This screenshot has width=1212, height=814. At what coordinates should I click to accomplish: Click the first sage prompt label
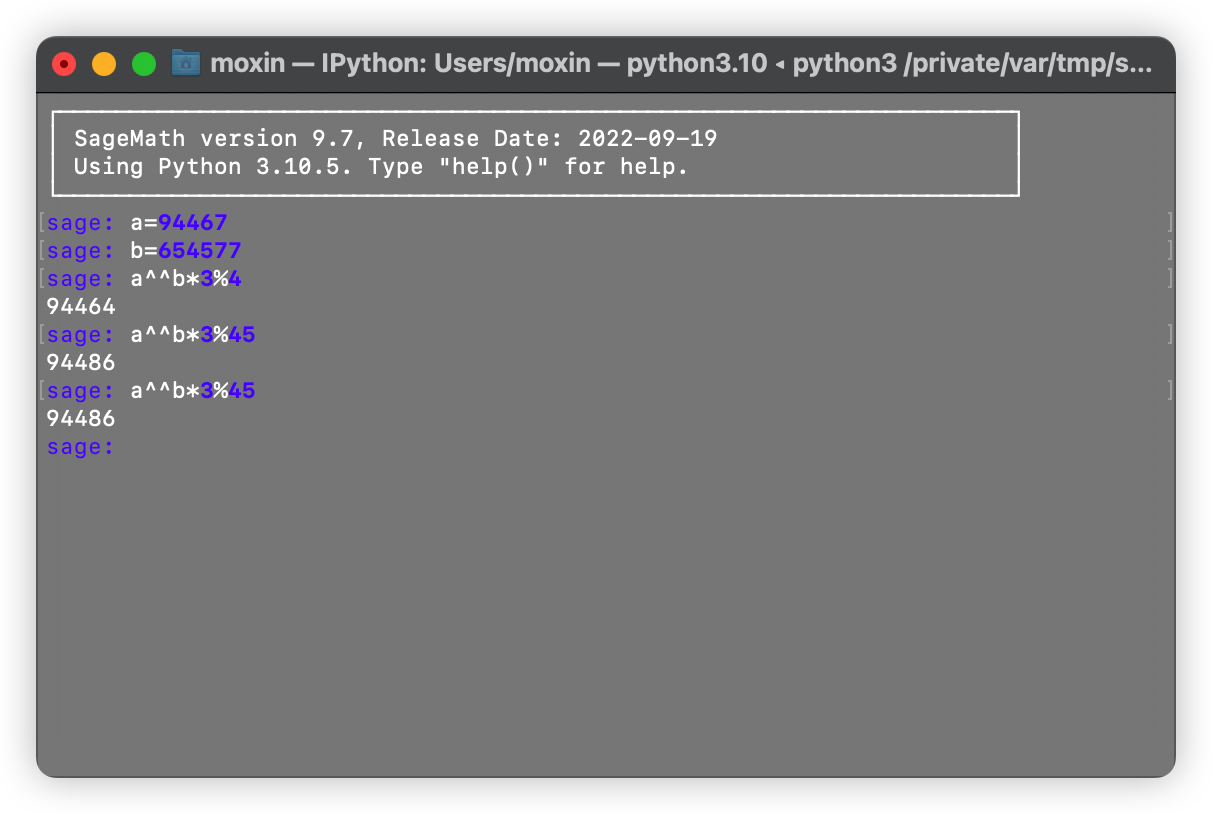[x=78, y=222]
